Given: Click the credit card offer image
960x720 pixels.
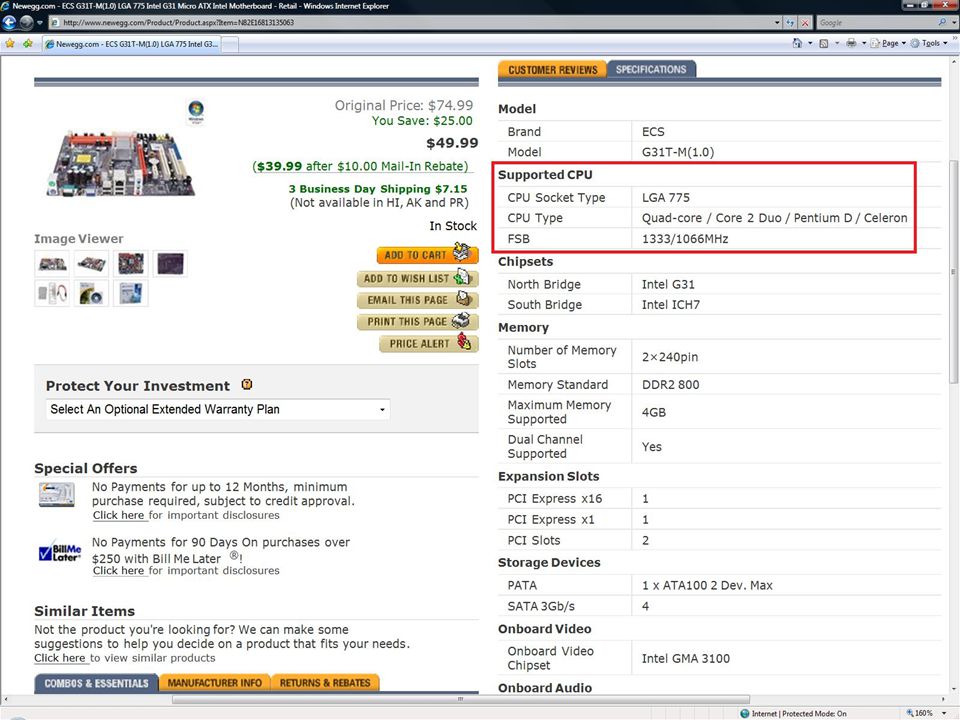Looking at the screenshot, I should click(x=57, y=495).
